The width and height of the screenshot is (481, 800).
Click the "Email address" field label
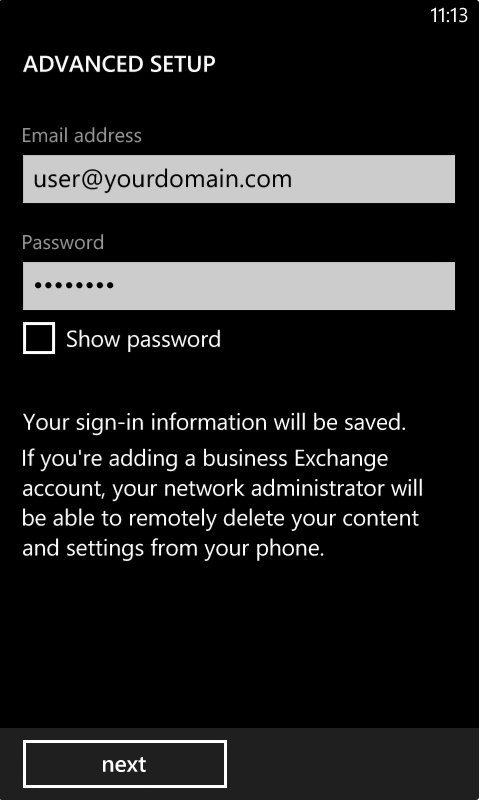82,135
